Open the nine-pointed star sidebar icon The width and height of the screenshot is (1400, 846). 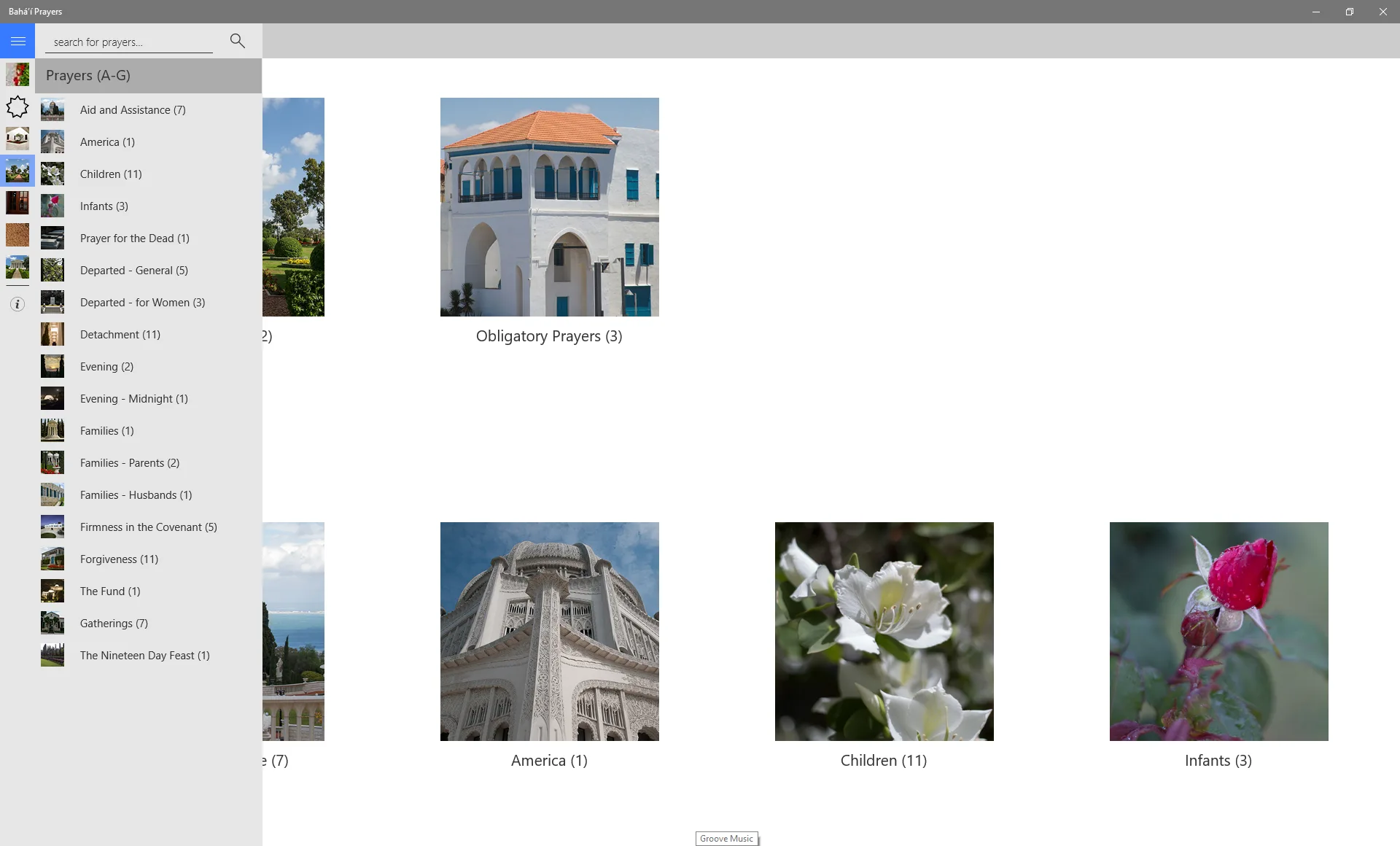pyautogui.click(x=17, y=106)
